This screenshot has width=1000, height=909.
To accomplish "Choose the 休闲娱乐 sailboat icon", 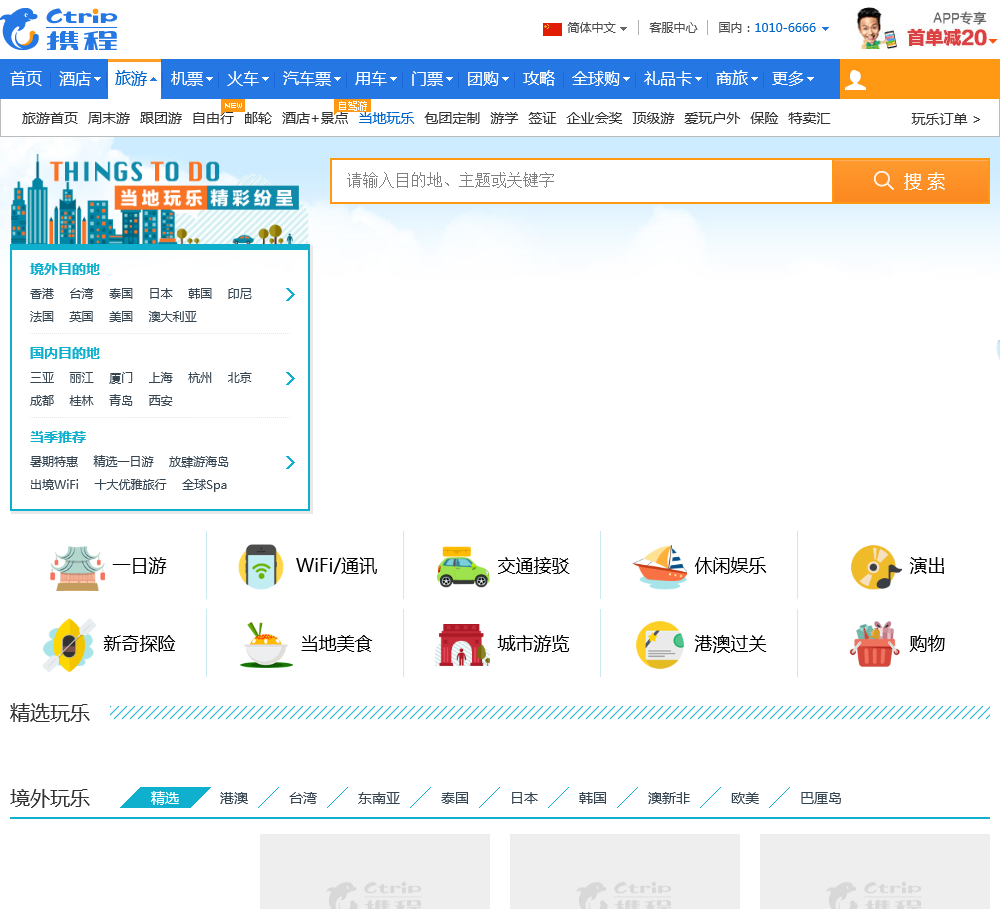I will 659,566.
